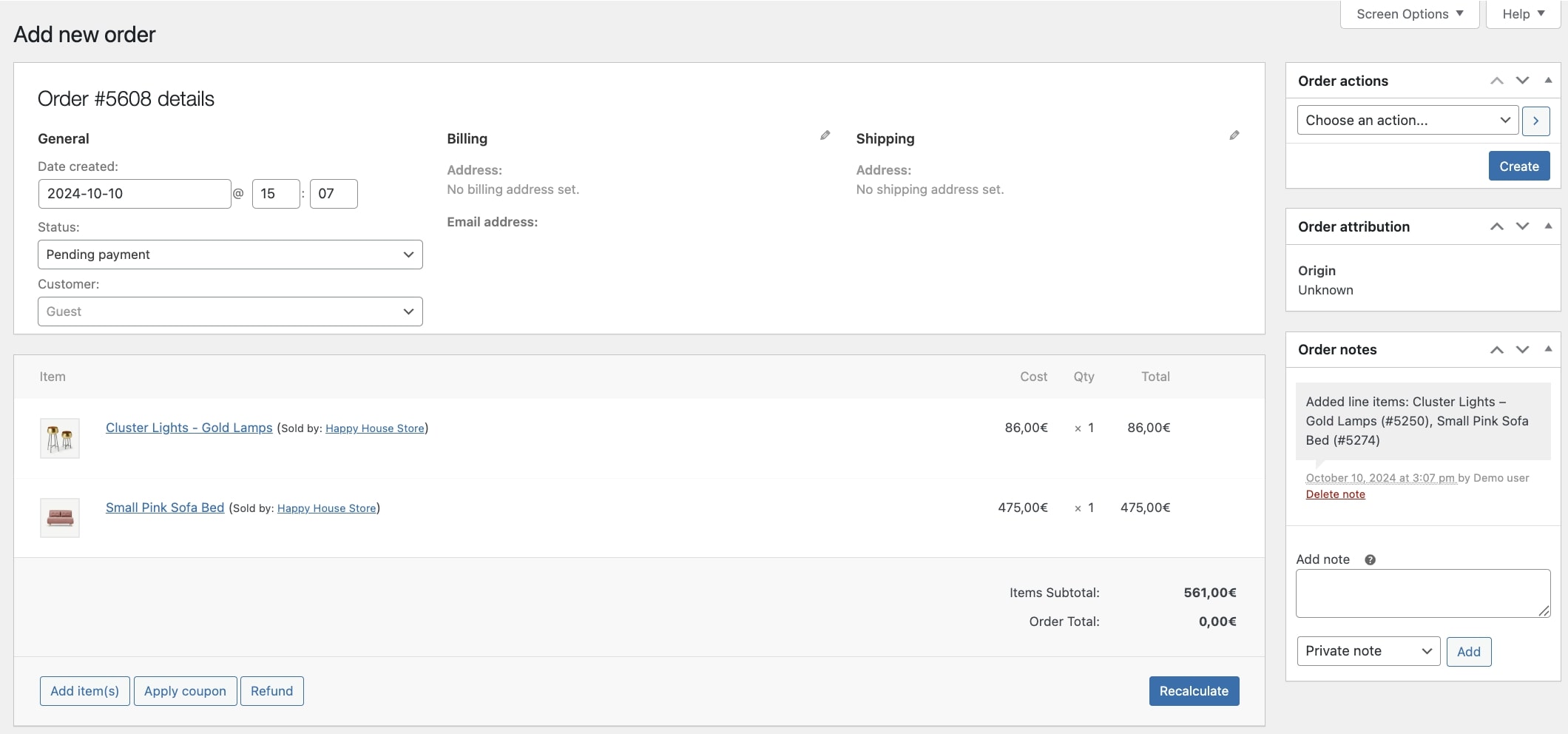Focus the hour field showing 15
Screen dimensions: 1568x734
276,194
